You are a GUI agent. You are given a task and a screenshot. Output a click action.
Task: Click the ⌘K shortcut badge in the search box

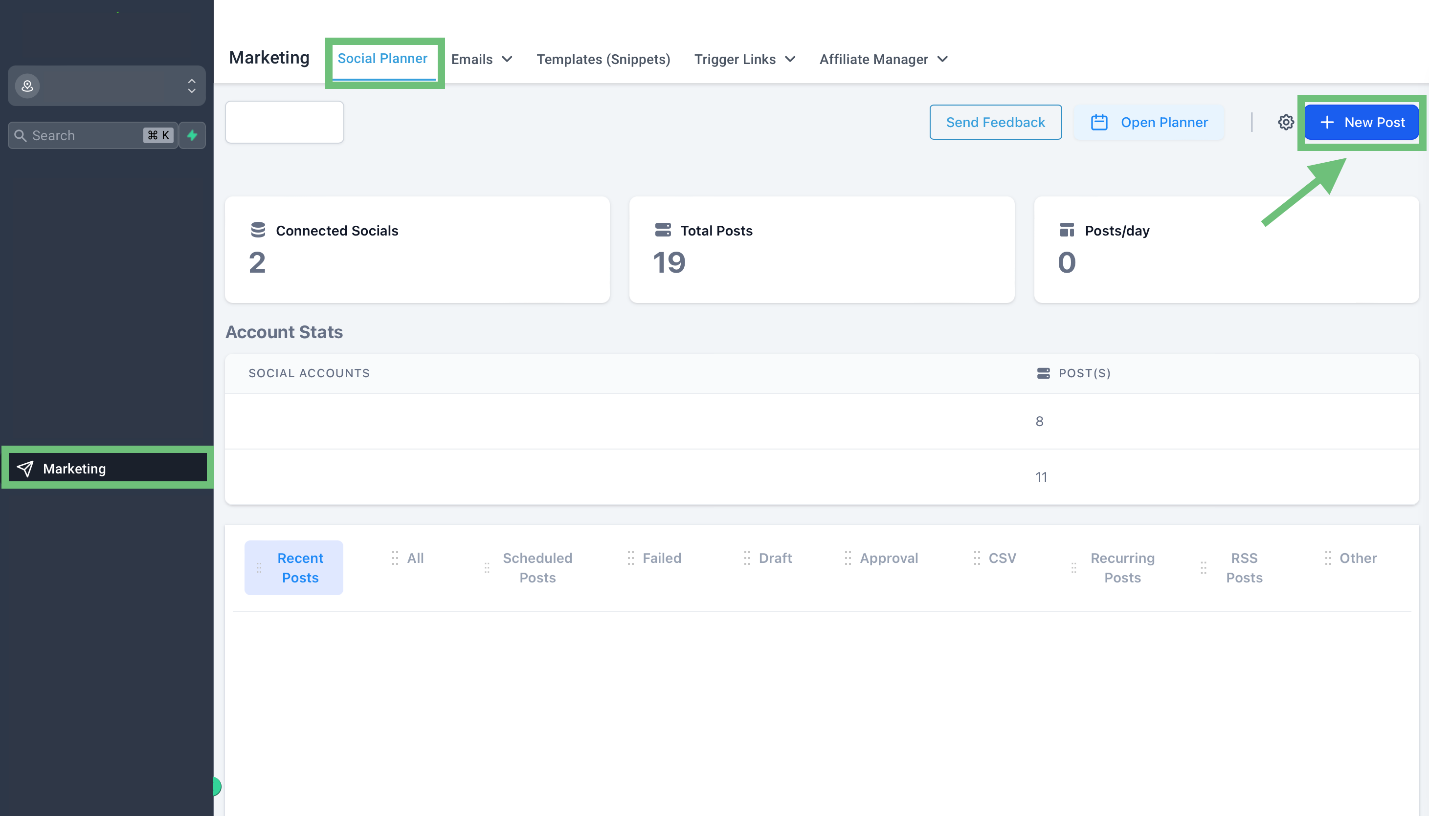coord(158,135)
